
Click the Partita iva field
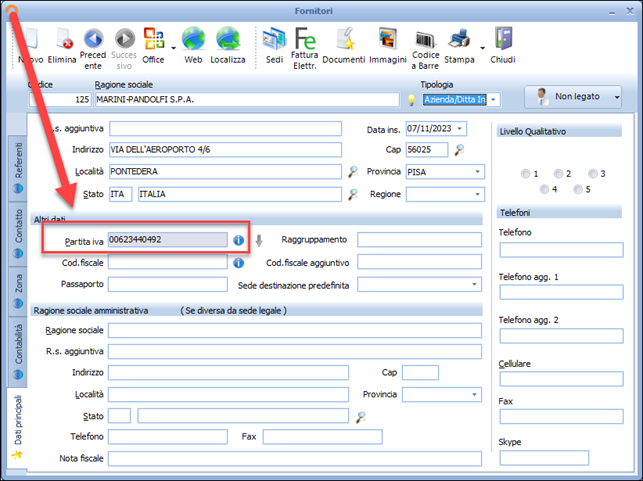(168, 240)
